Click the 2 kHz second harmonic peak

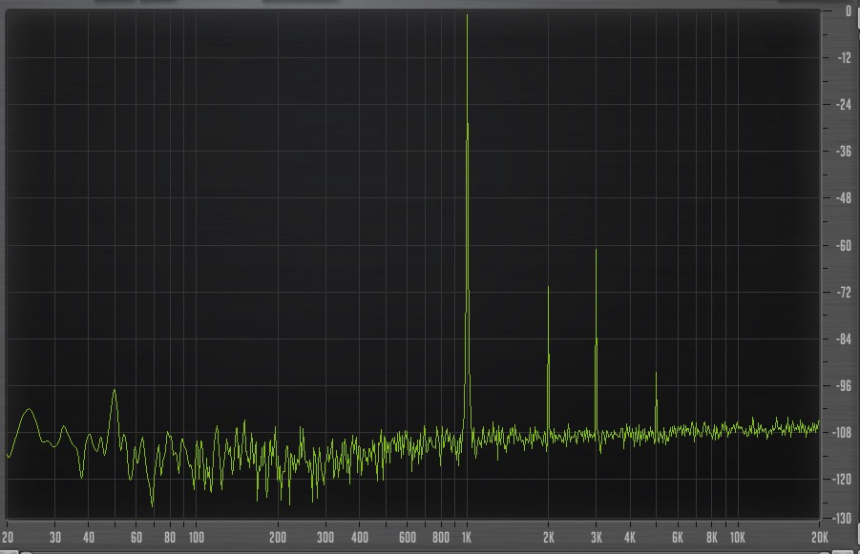[x=548, y=288]
